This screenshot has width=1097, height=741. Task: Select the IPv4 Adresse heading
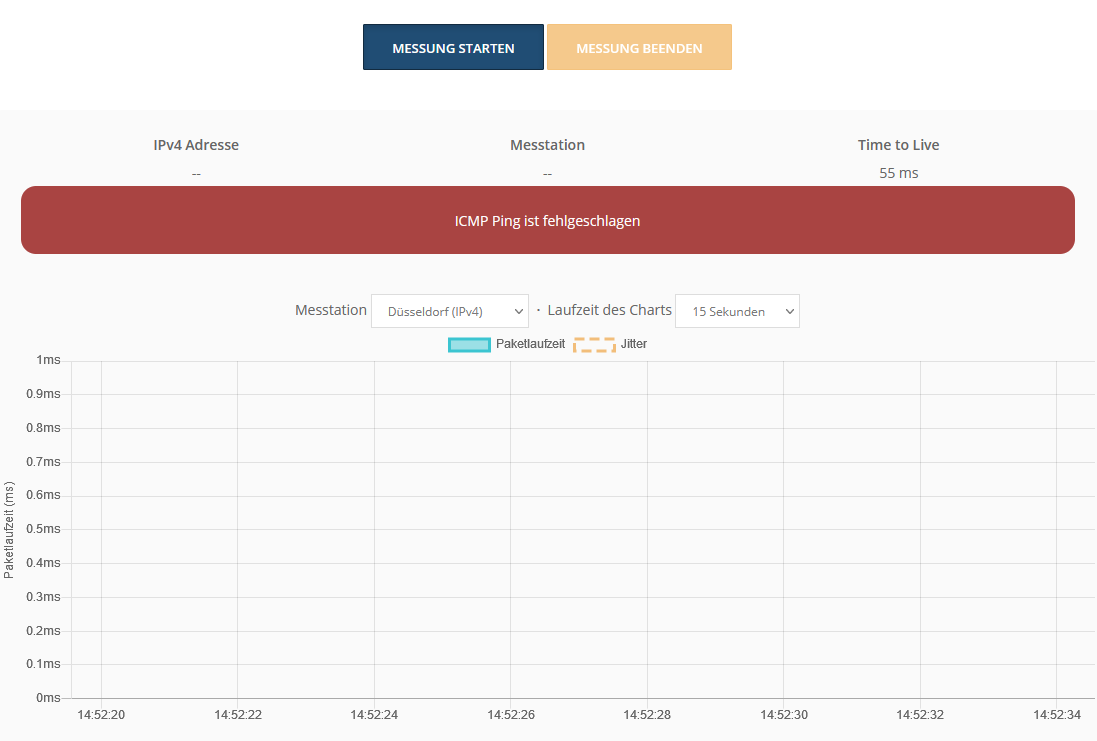click(196, 145)
